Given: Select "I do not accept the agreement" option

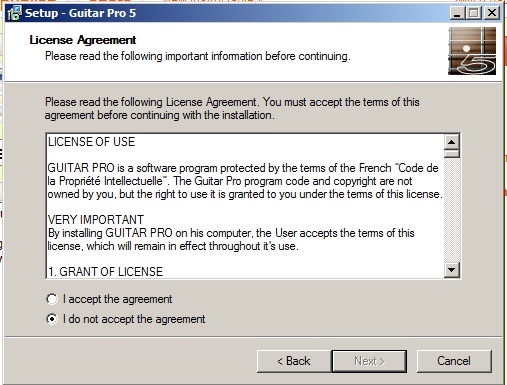Looking at the screenshot, I should pos(52,319).
